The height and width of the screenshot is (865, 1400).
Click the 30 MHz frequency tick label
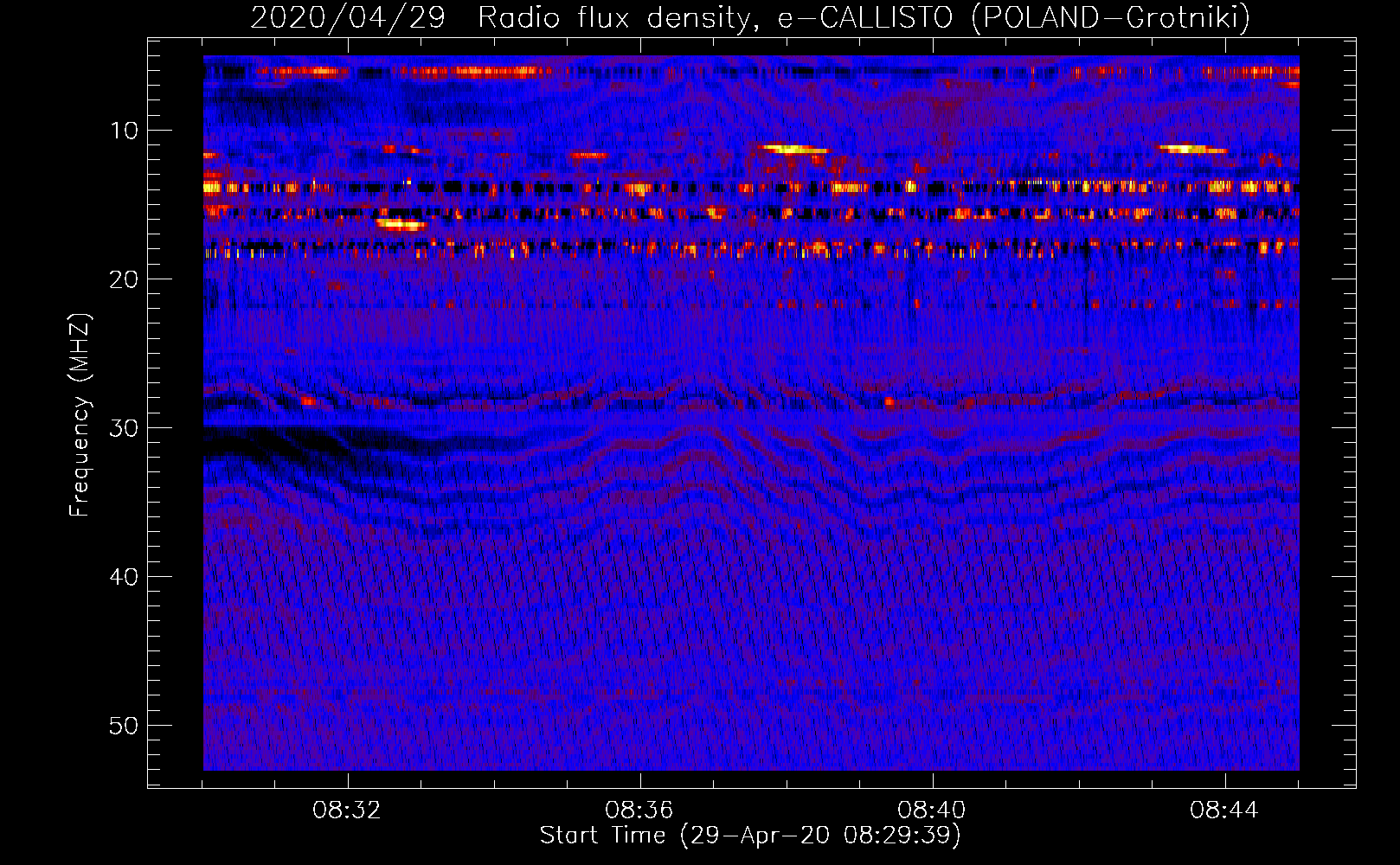(x=125, y=428)
